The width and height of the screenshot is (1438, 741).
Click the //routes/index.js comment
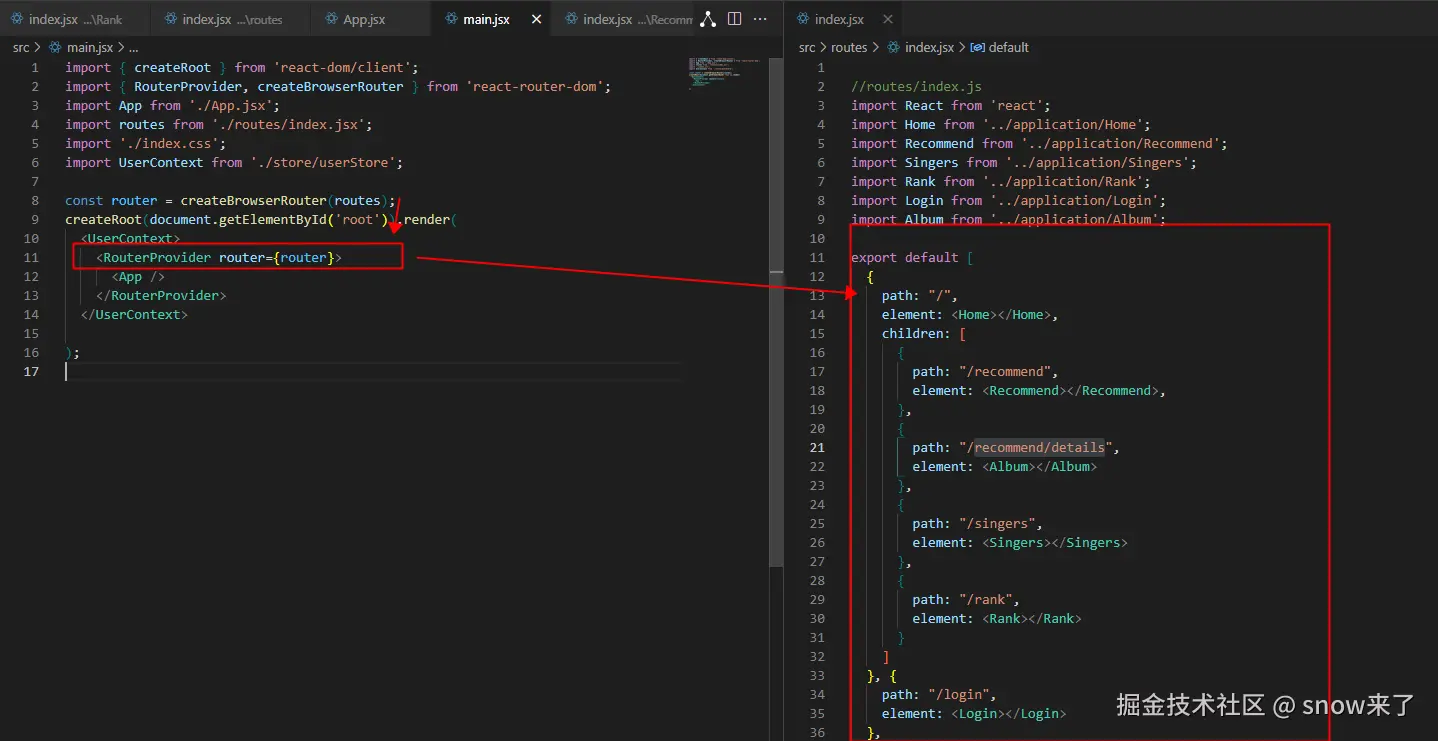(917, 86)
